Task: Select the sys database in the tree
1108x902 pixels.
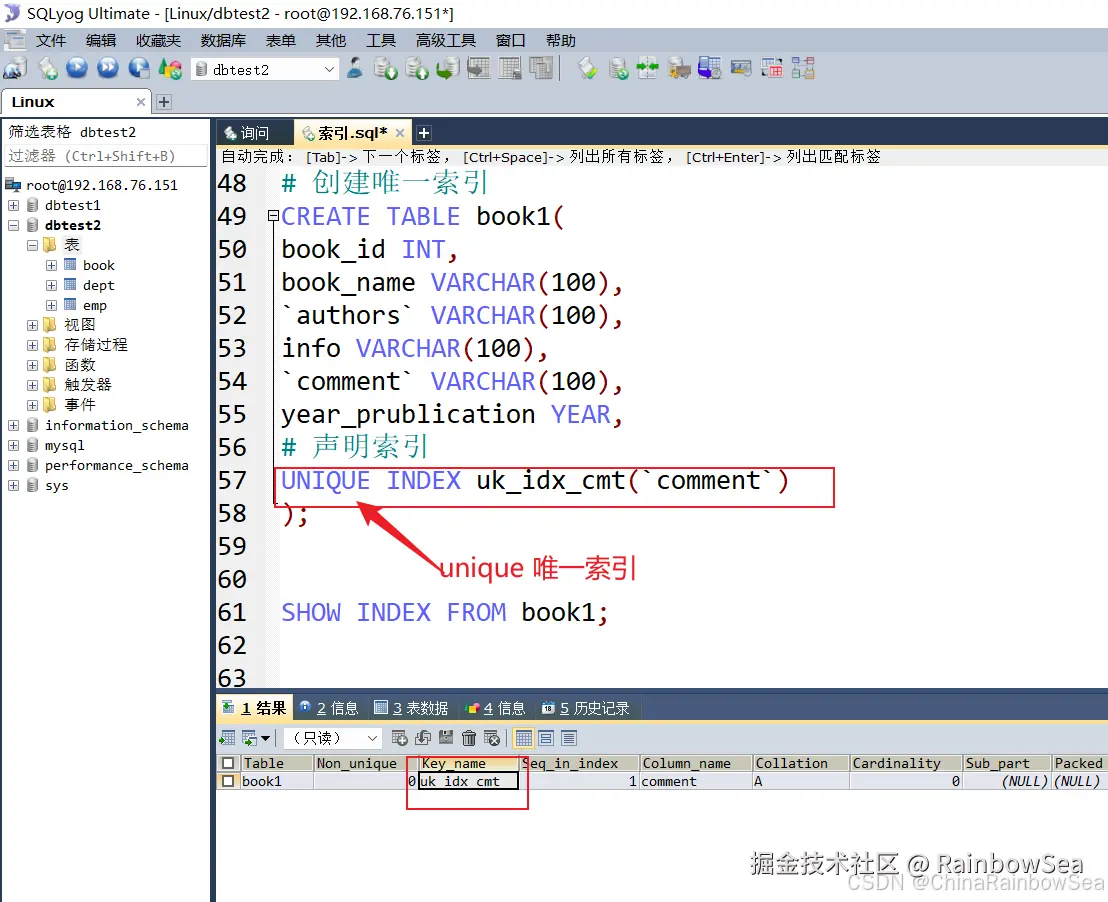Action: coord(57,486)
